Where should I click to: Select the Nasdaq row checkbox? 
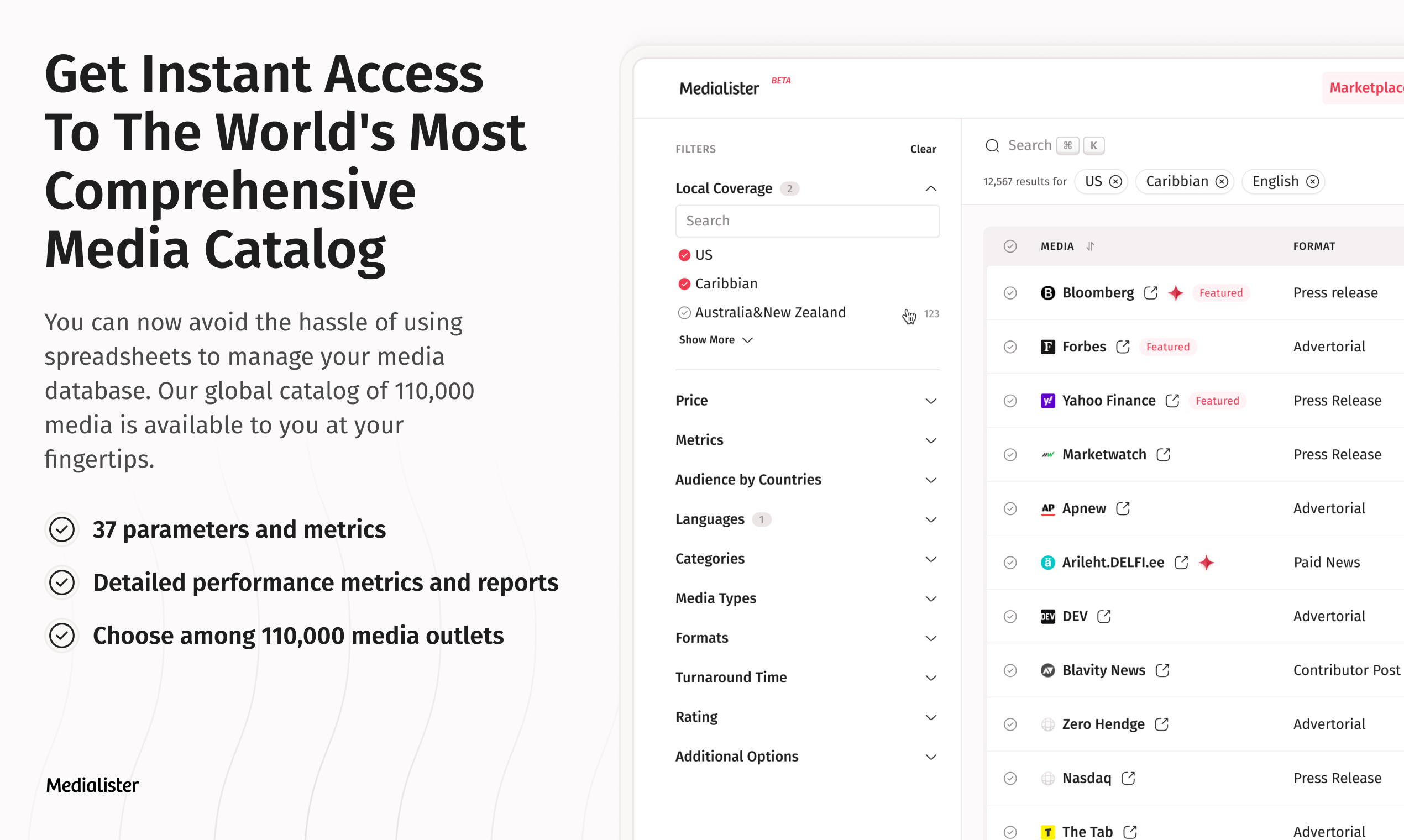tap(1010, 778)
